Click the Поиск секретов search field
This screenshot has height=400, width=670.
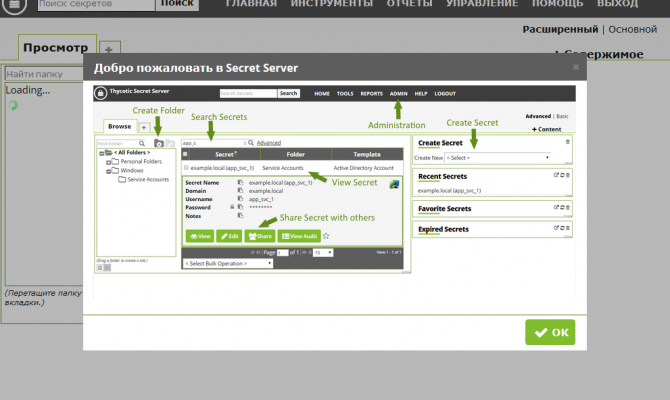tap(96, 5)
